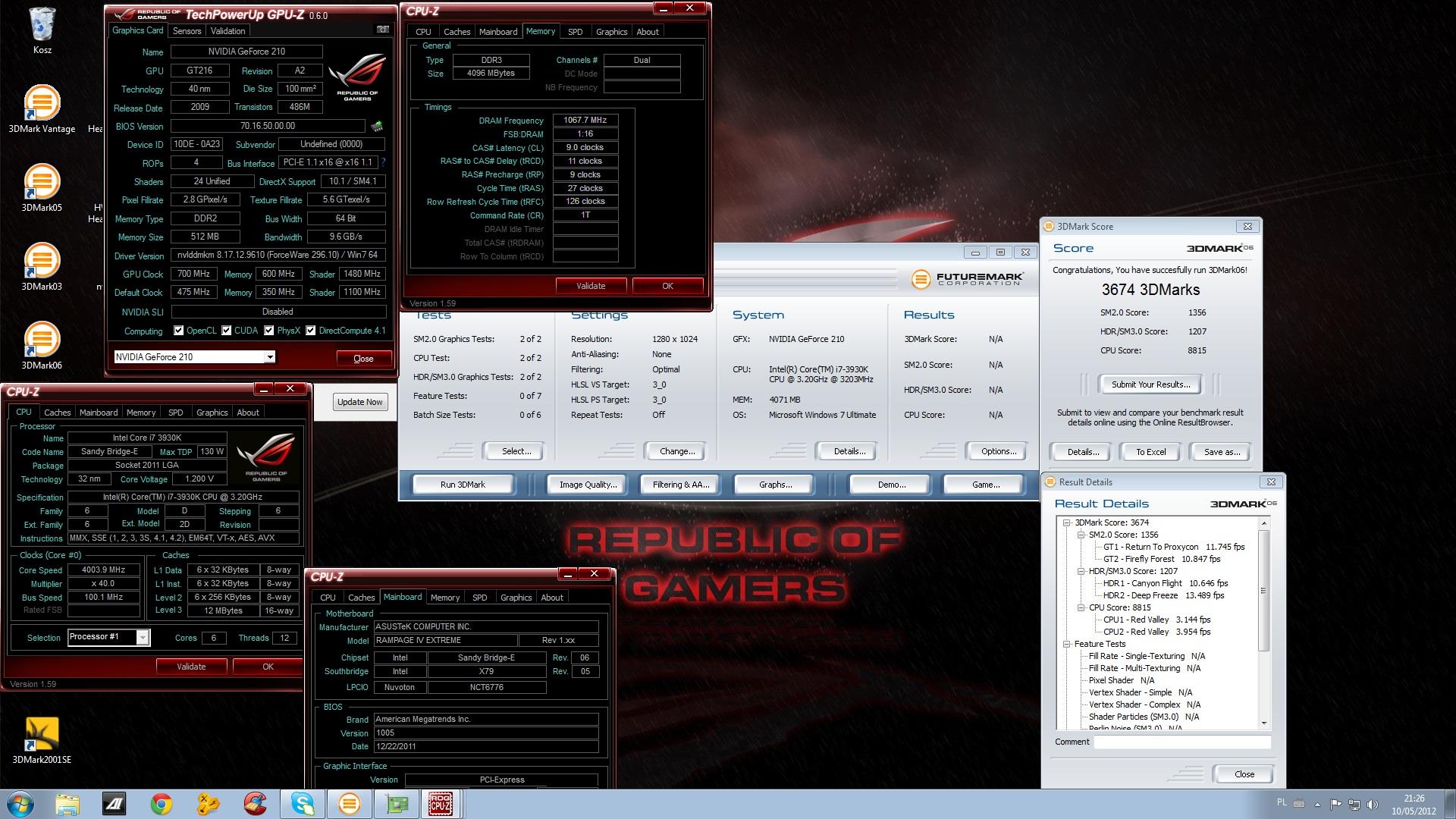
Task: Click the bus interface question mark in GPU-Z
Action: coord(383,162)
